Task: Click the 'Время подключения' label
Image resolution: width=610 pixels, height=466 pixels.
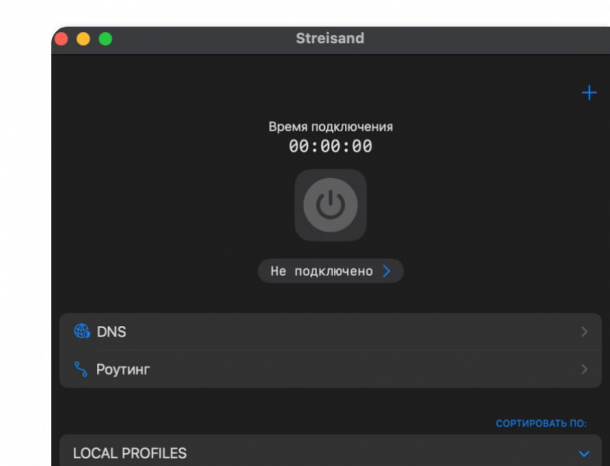Action: click(x=330, y=127)
